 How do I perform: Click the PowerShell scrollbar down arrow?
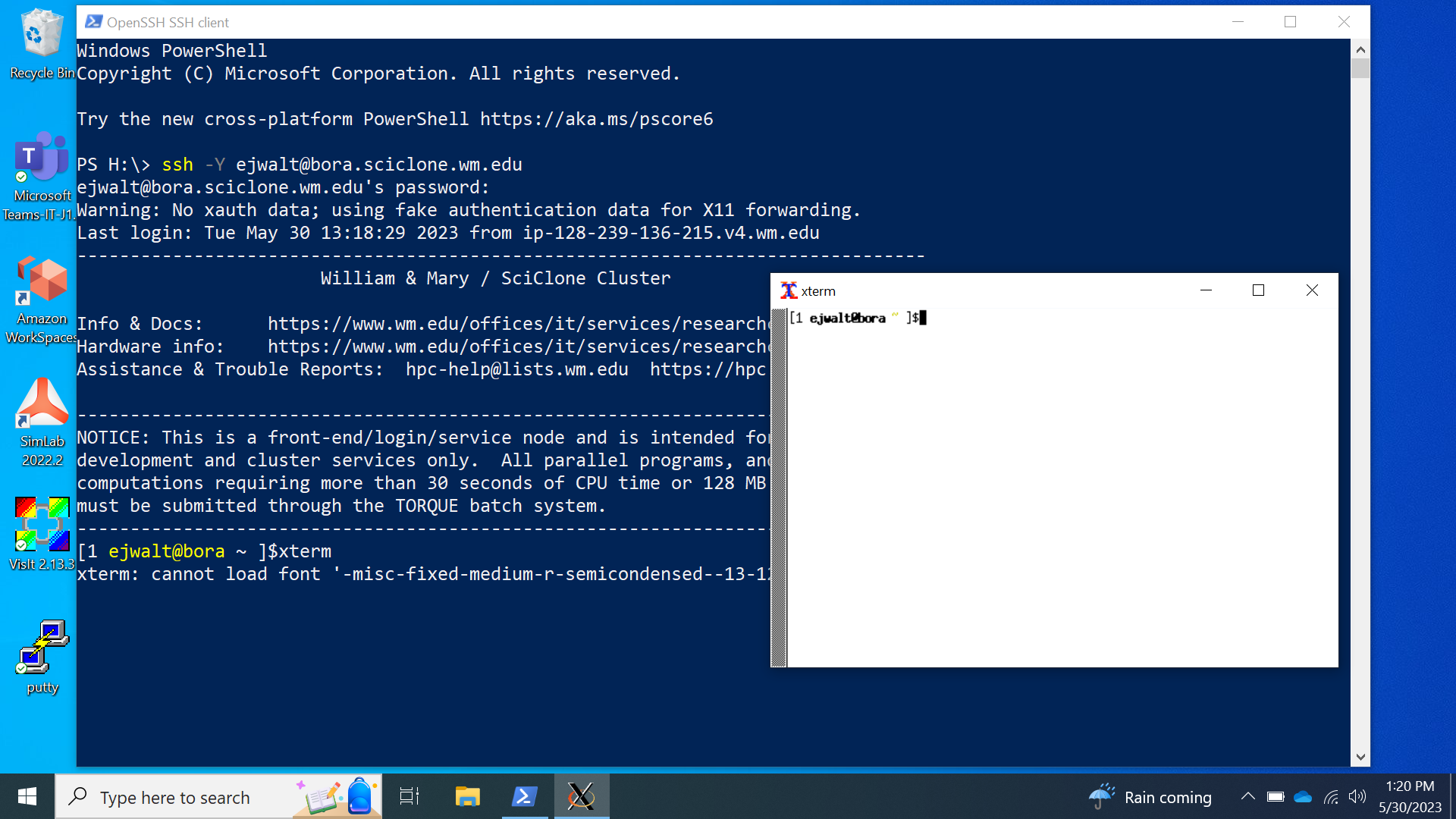[x=1360, y=757]
